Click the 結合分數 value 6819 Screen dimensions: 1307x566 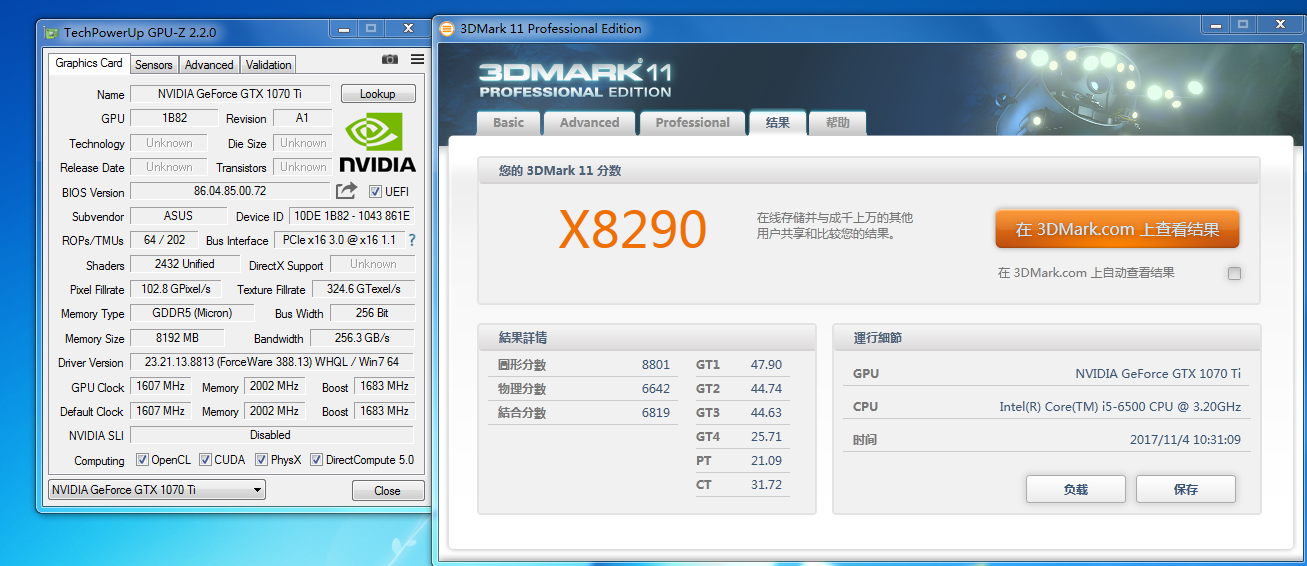pos(656,413)
